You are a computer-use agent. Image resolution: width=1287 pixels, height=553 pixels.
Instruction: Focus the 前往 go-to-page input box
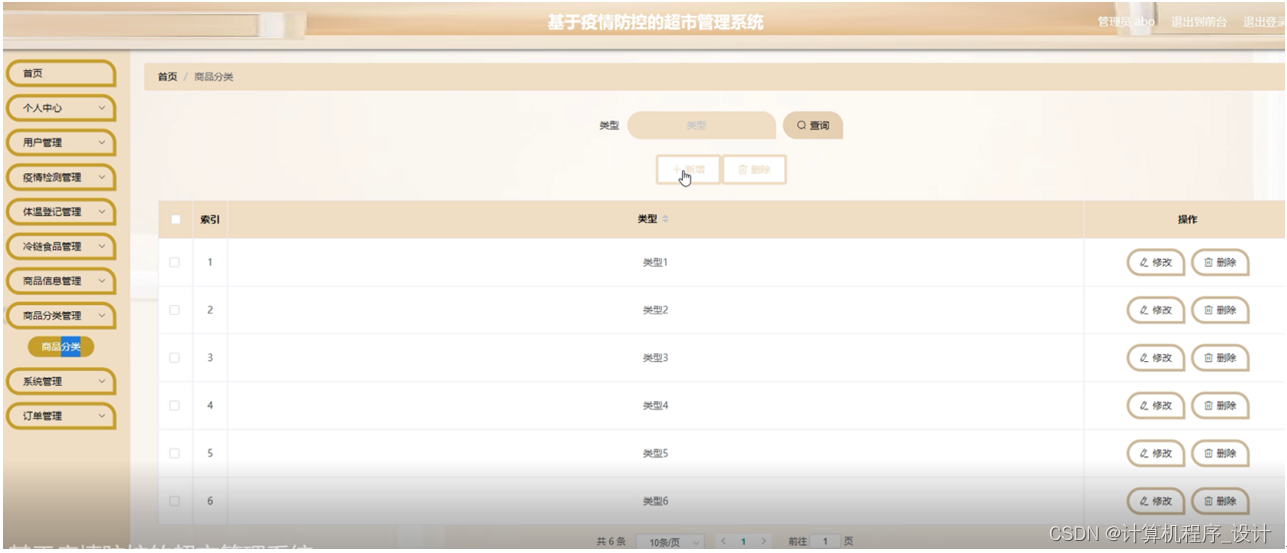(825, 542)
